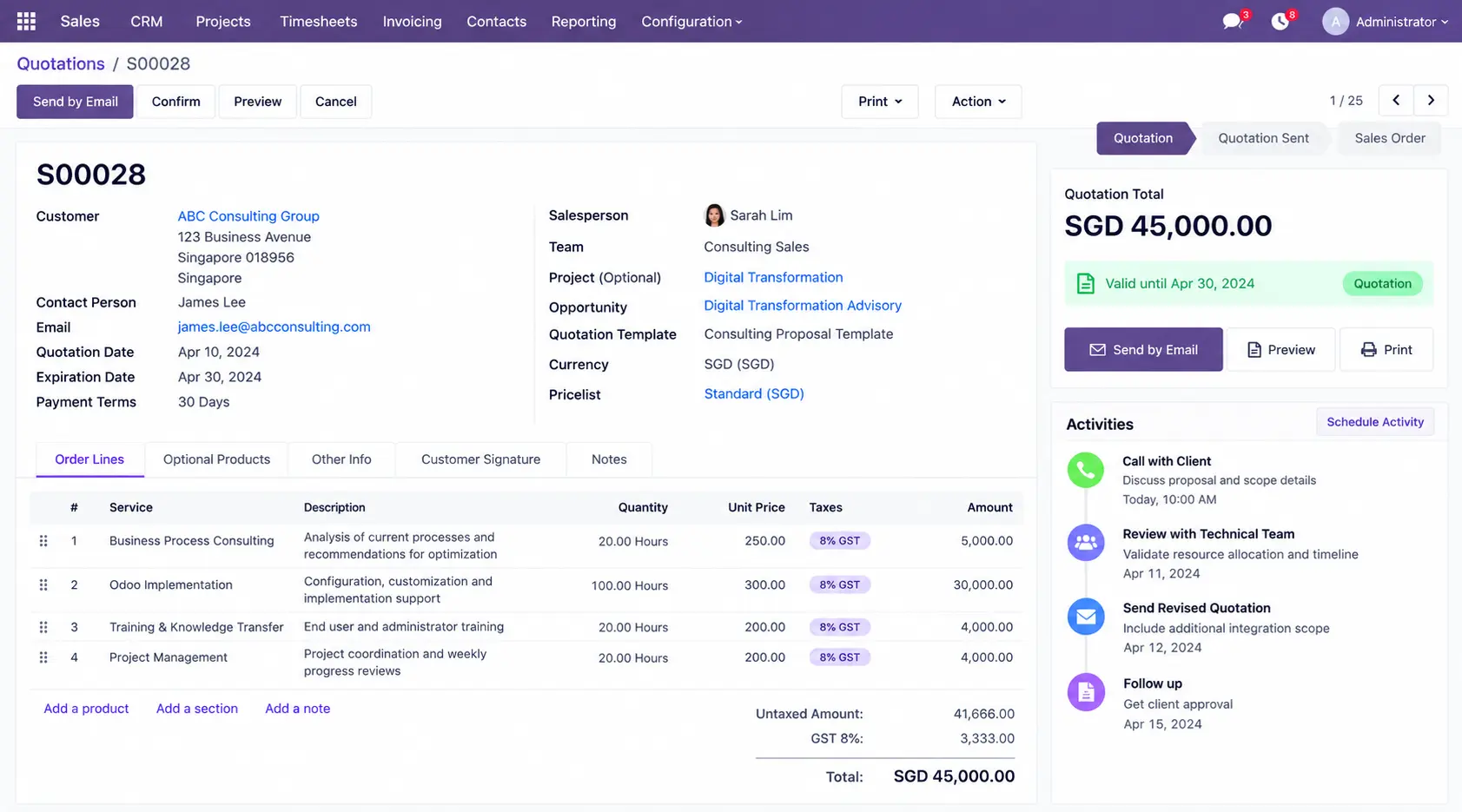
Task: Click the Add a section link
Action: click(x=197, y=709)
